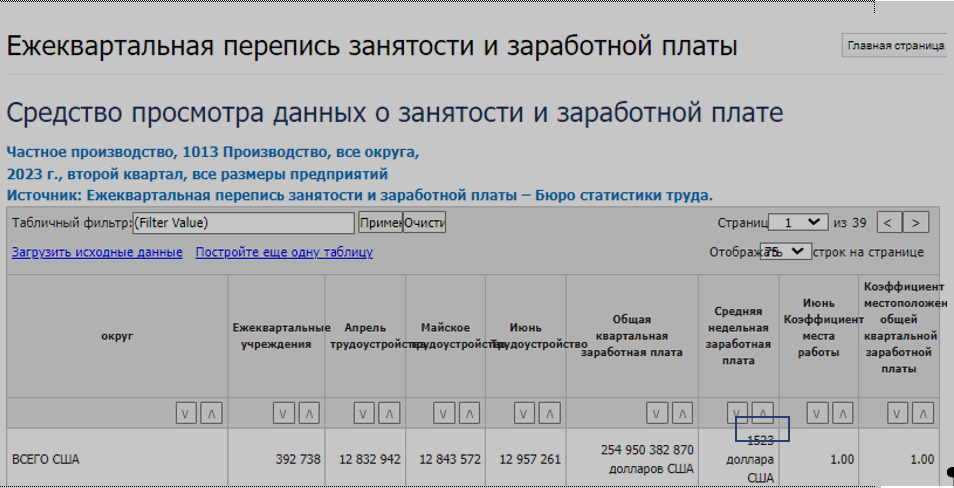The height and width of the screenshot is (488, 954).
Task: Apply the table filter with Применить
Action: coord(380,222)
